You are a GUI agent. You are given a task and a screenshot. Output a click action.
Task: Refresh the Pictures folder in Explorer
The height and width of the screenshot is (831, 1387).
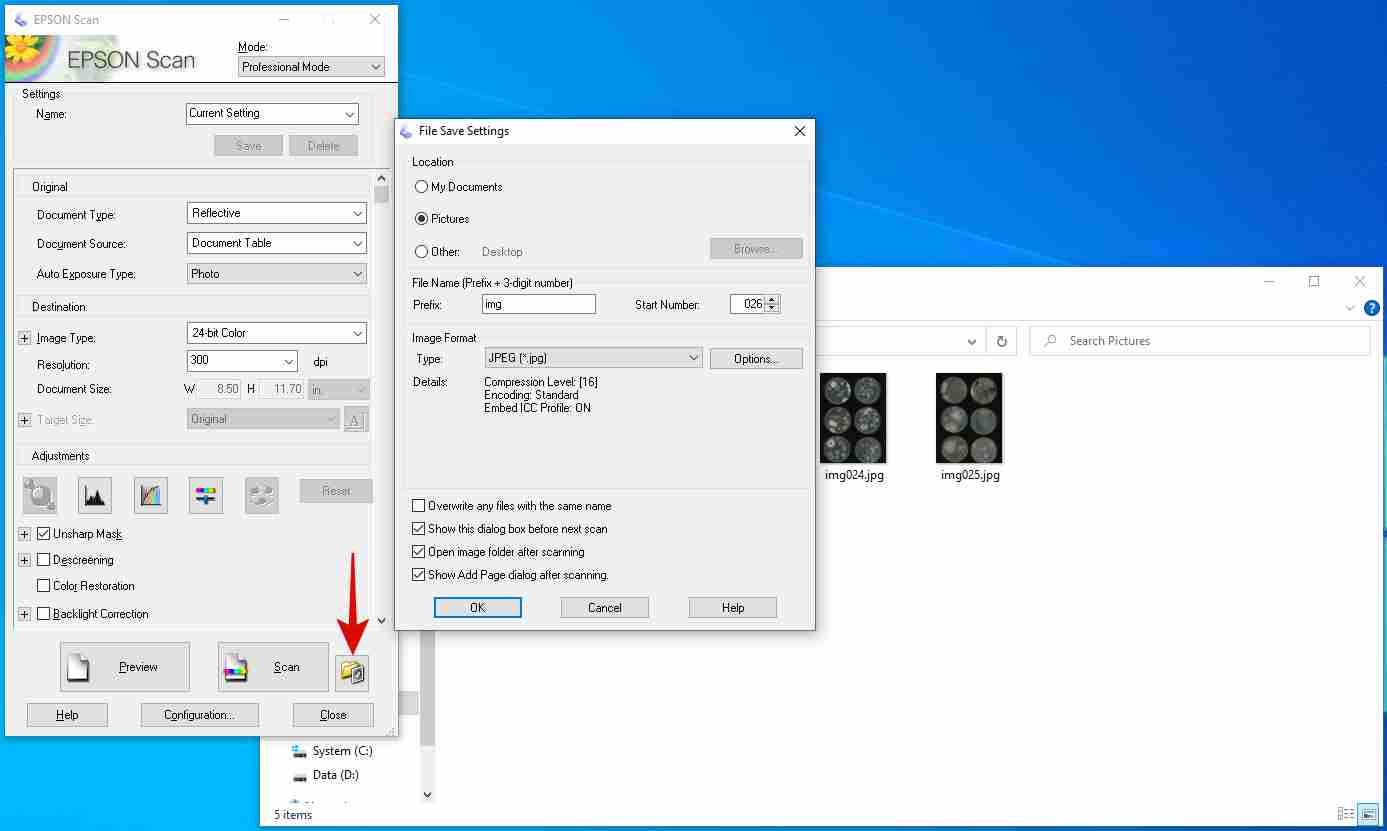(x=1001, y=341)
